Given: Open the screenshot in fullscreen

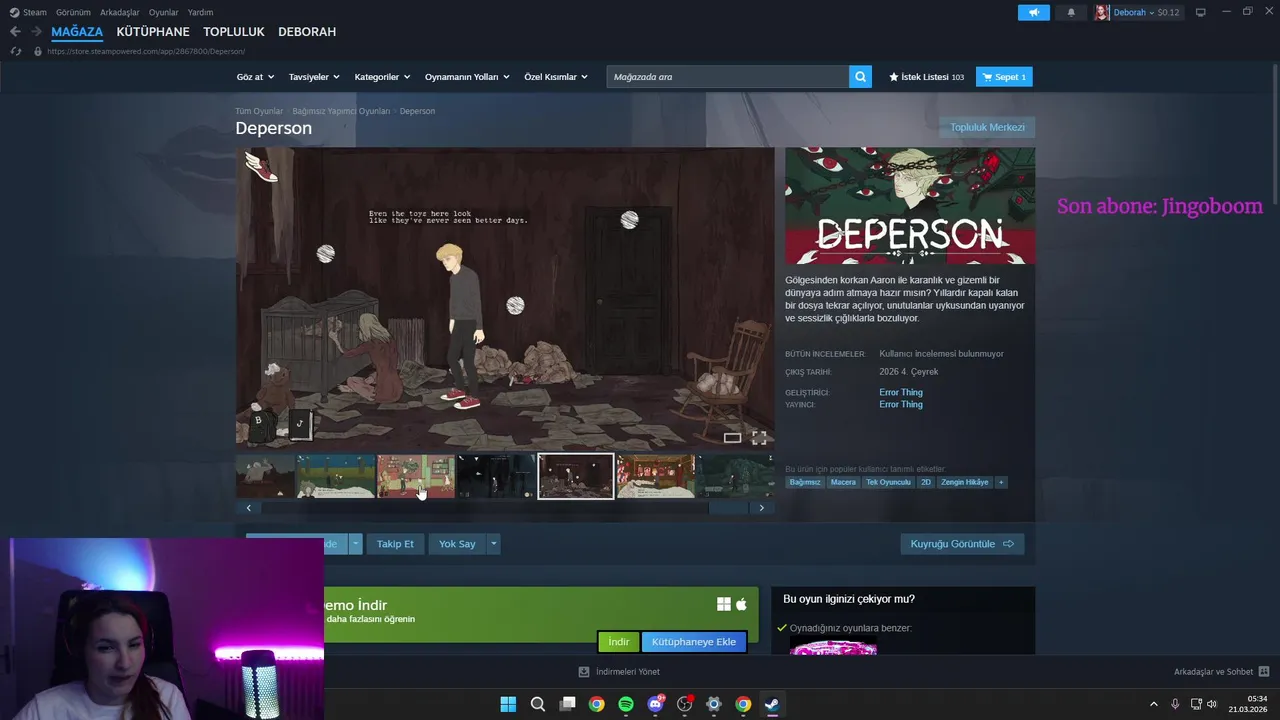Looking at the screenshot, I should click(x=759, y=437).
